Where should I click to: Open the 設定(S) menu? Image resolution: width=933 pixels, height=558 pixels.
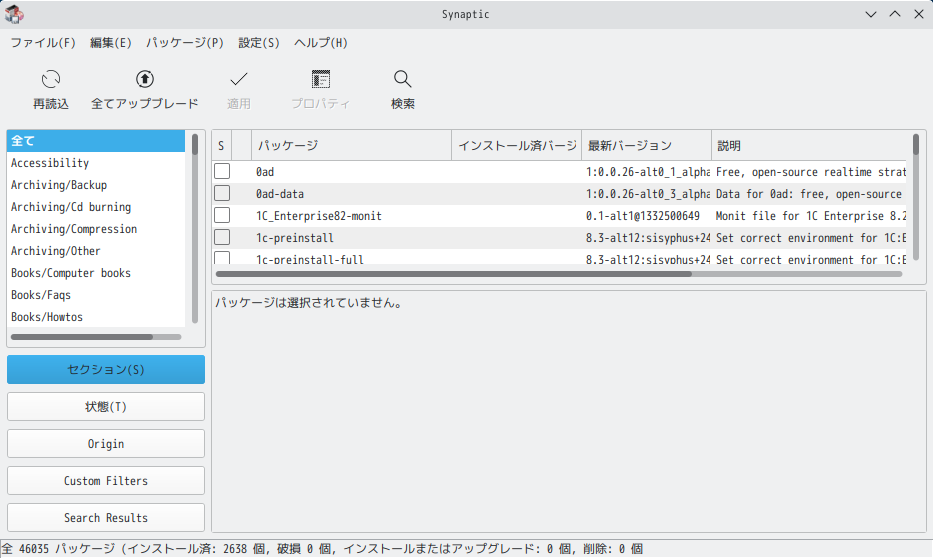pyautogui.click(x=259, y=43)
